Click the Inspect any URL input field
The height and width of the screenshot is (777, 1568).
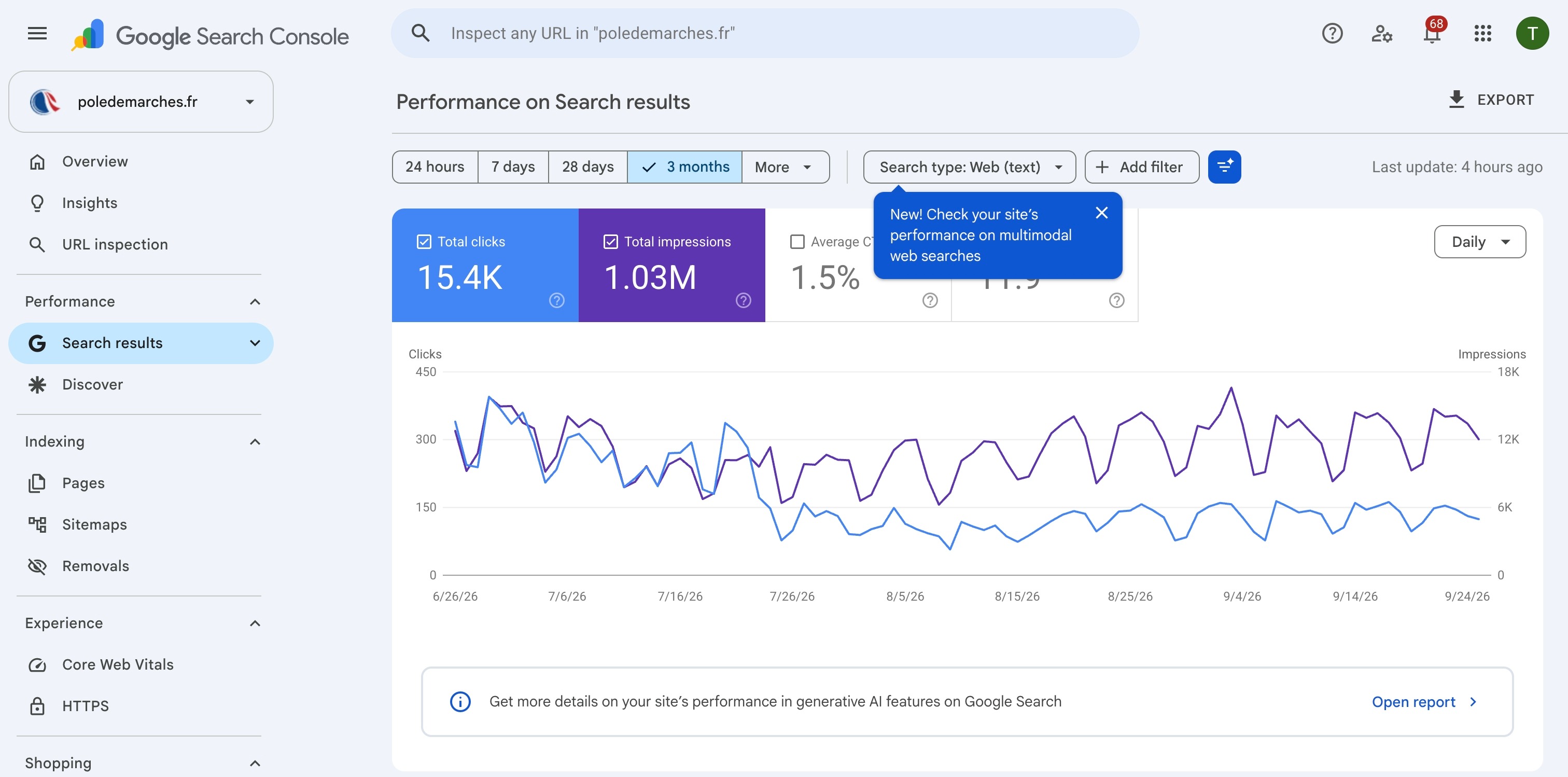765,33
